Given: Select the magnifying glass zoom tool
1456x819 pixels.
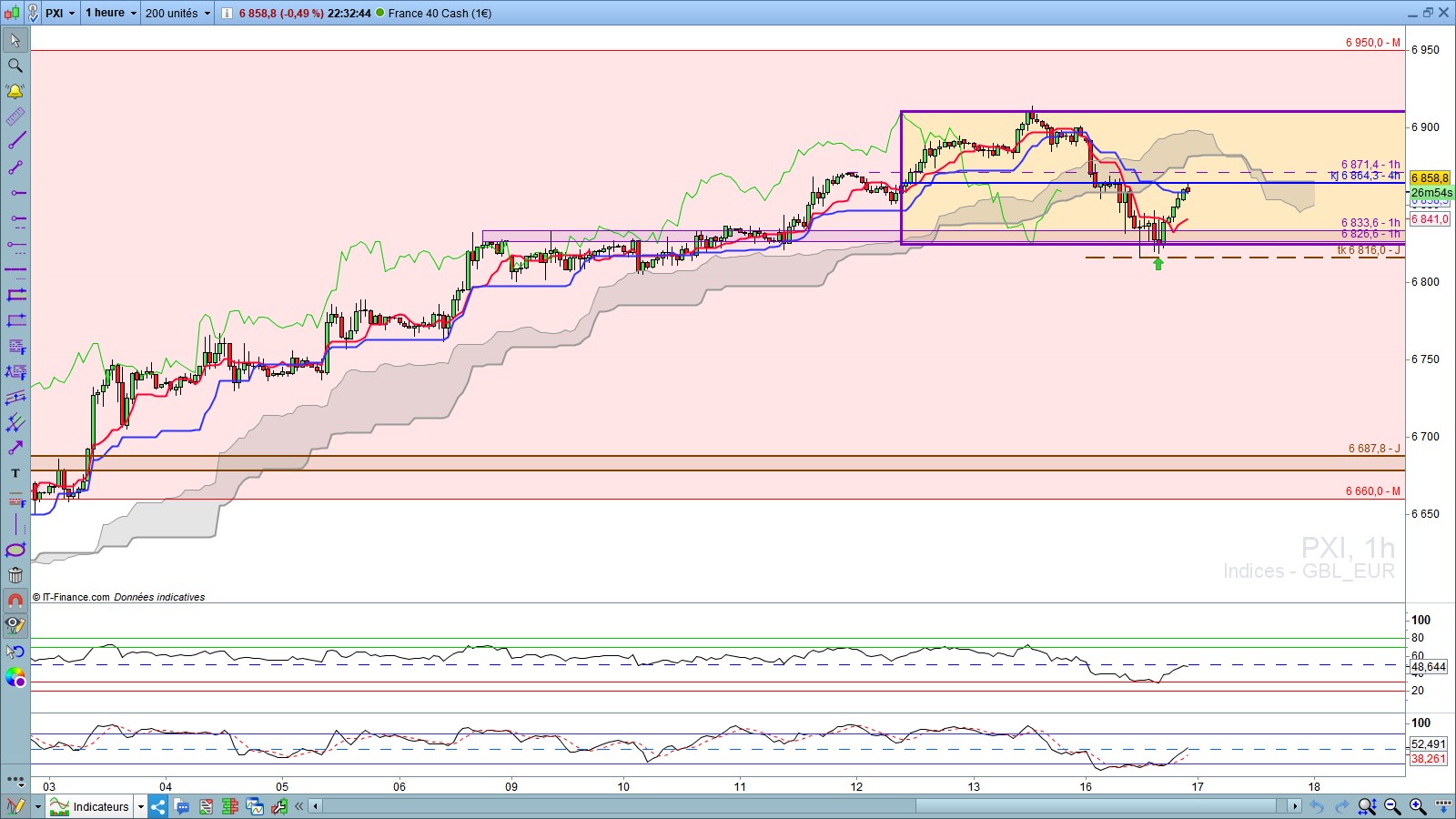Looking at the screenshot, I should tap(15, 66).
